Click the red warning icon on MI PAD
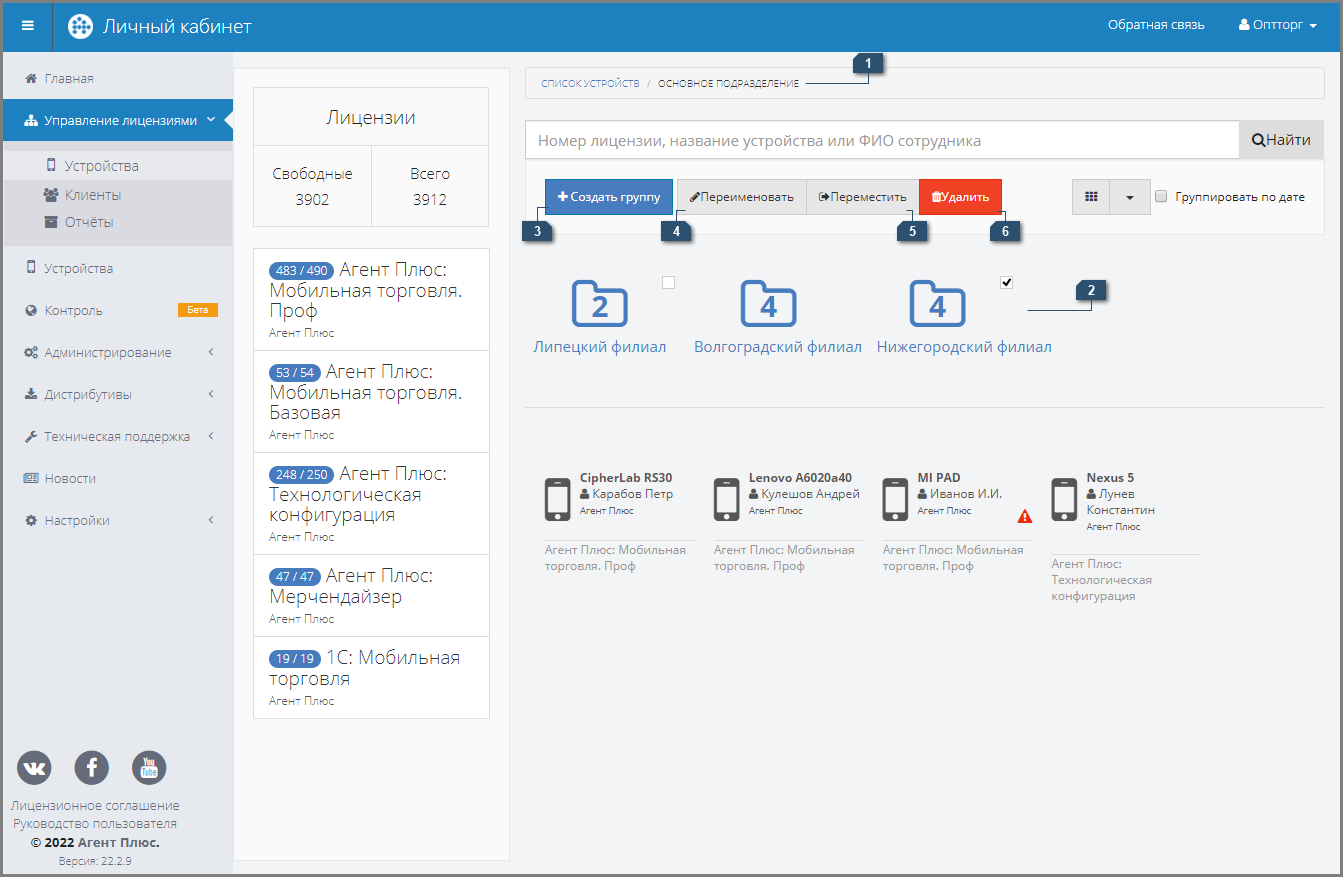The height and width of the screenshot is (877, 1343). click(1025, 517)
